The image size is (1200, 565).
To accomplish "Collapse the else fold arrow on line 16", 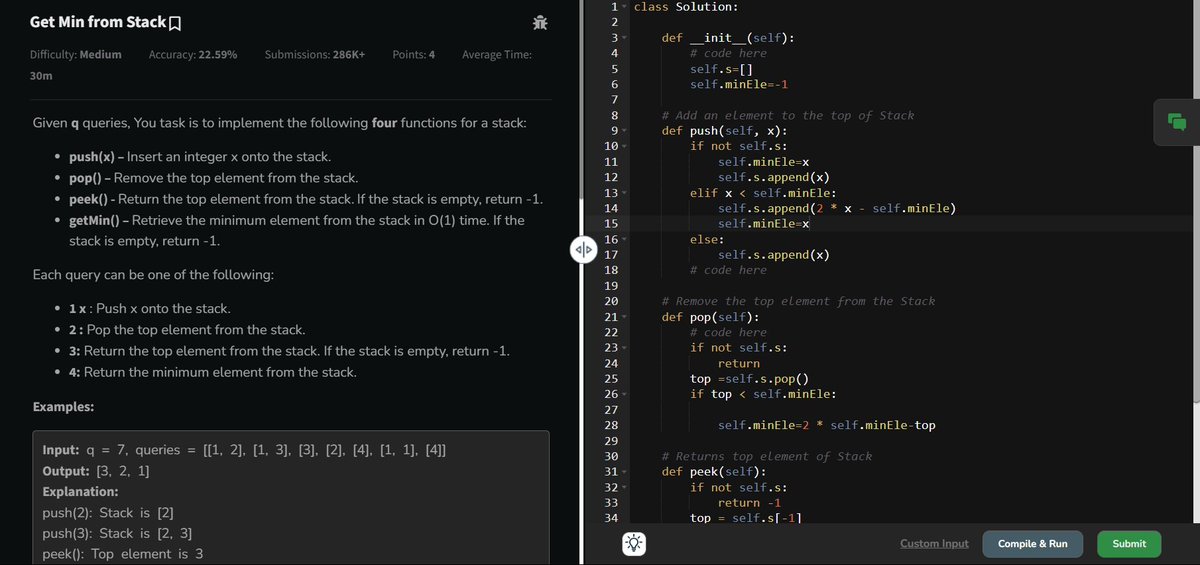I will [x=625, y=239].
